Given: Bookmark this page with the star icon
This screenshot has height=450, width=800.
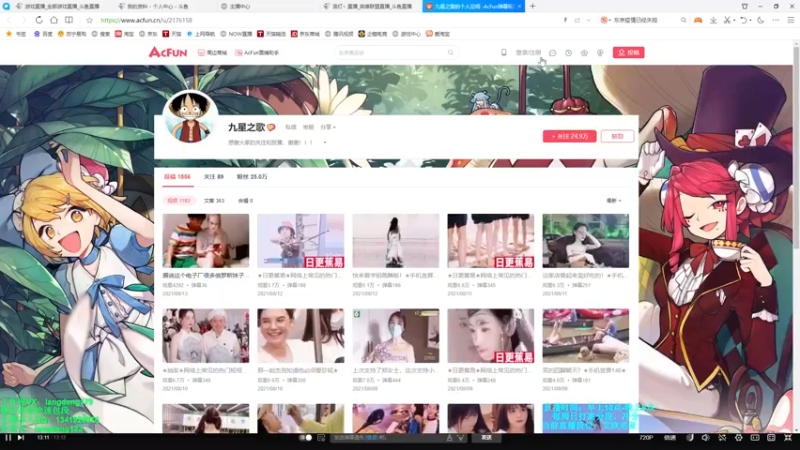Looking at the screenshot, I should 89,20.
